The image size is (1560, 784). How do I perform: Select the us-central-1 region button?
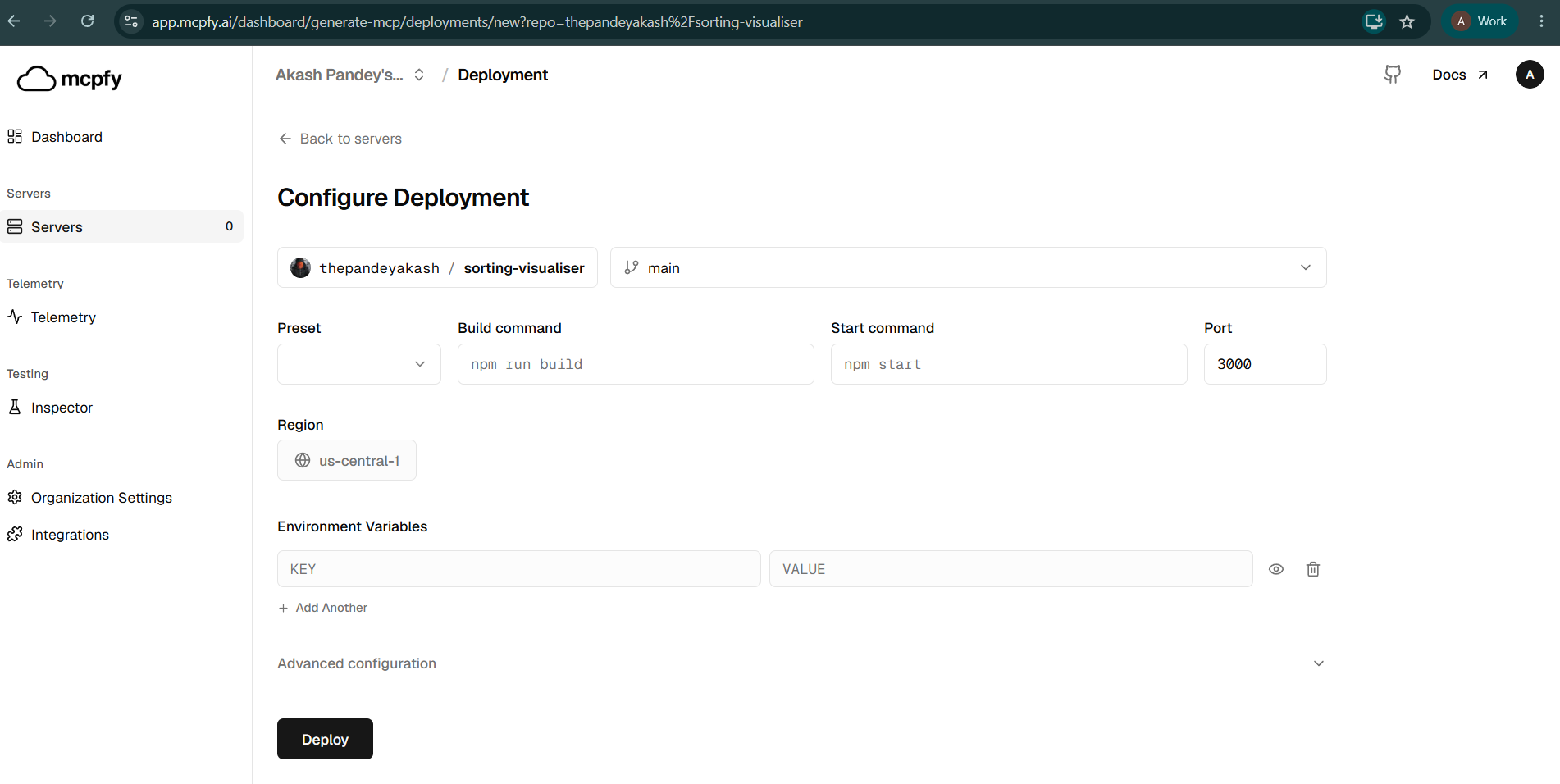pos(347,460)
